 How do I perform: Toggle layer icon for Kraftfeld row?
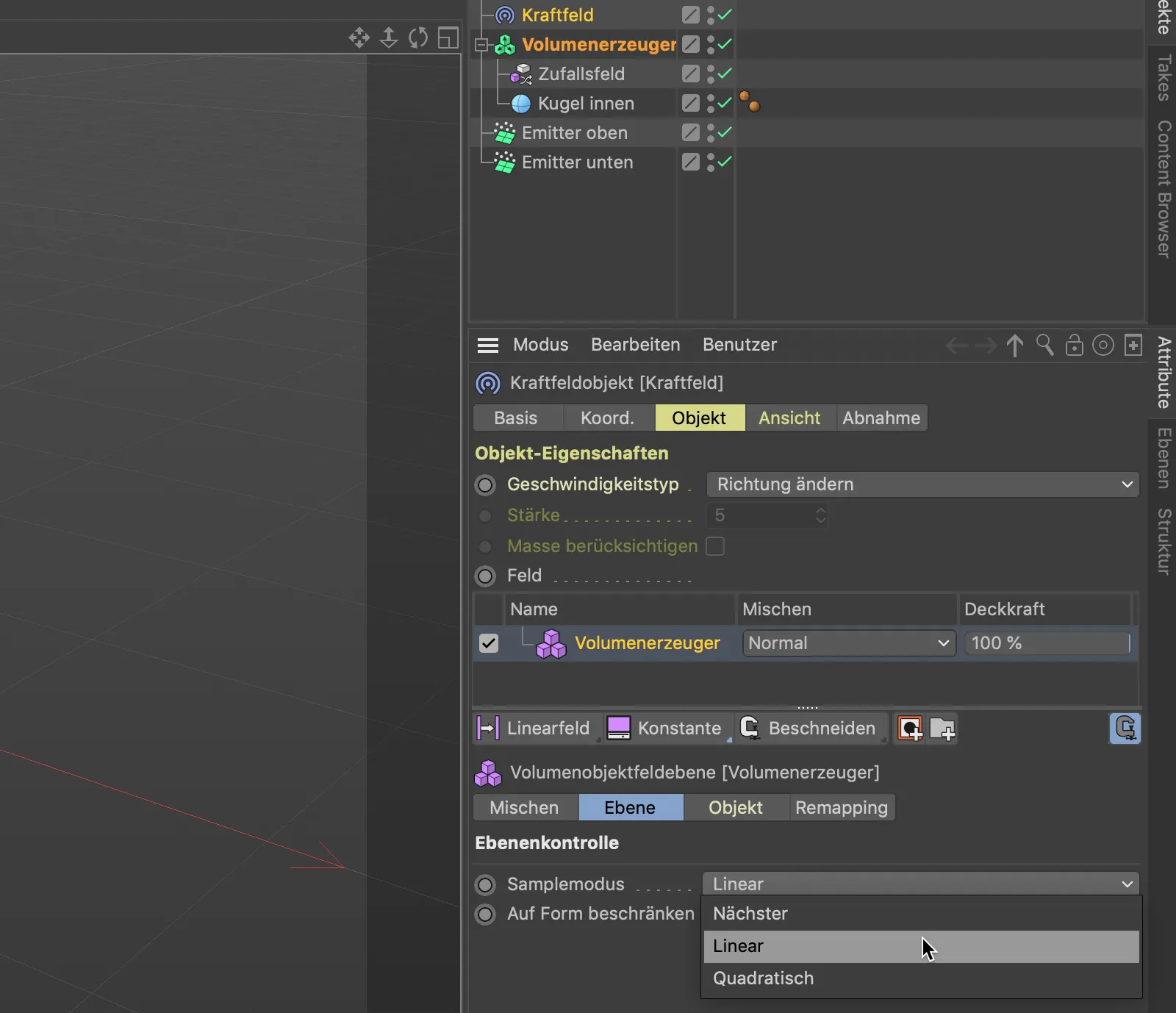[691, 15]
